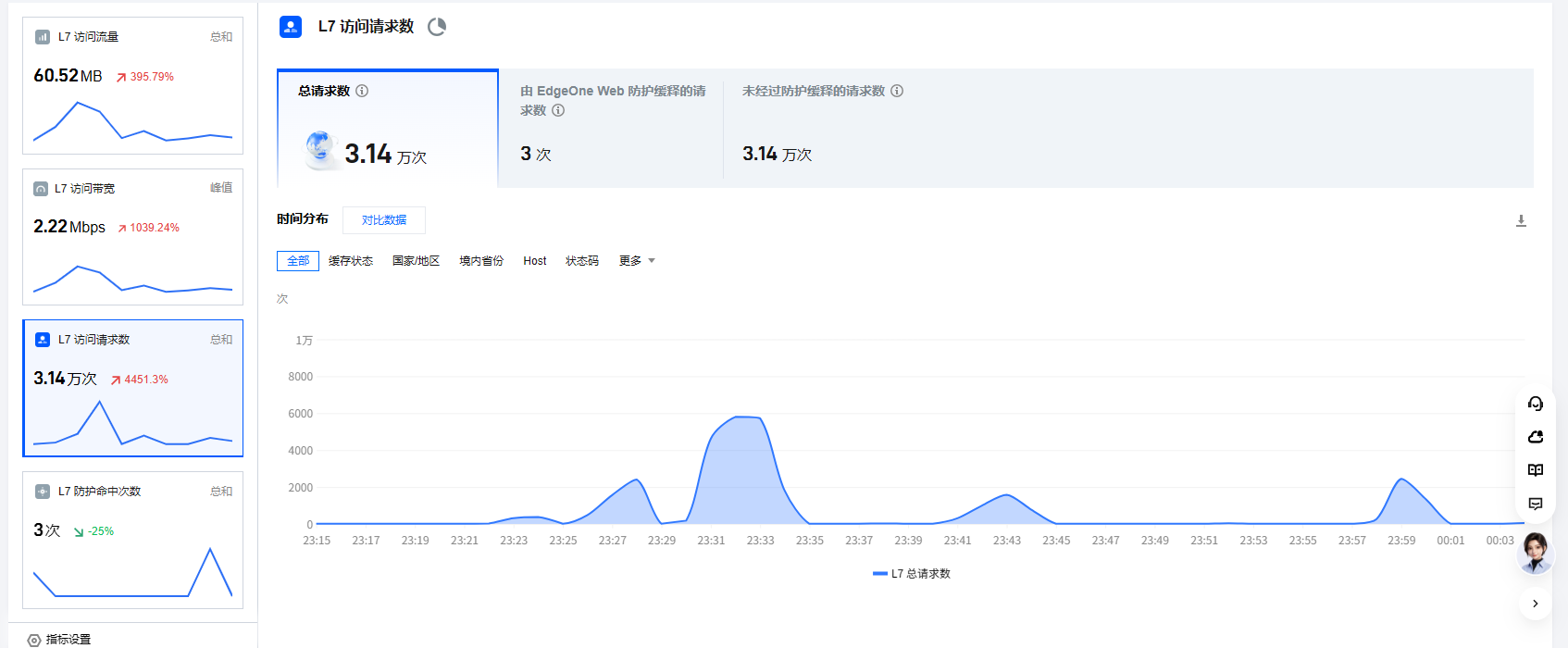
Task: Switch to EdgeOne Web 防护缓释的请求数 tab
Action: click(612, 129)
